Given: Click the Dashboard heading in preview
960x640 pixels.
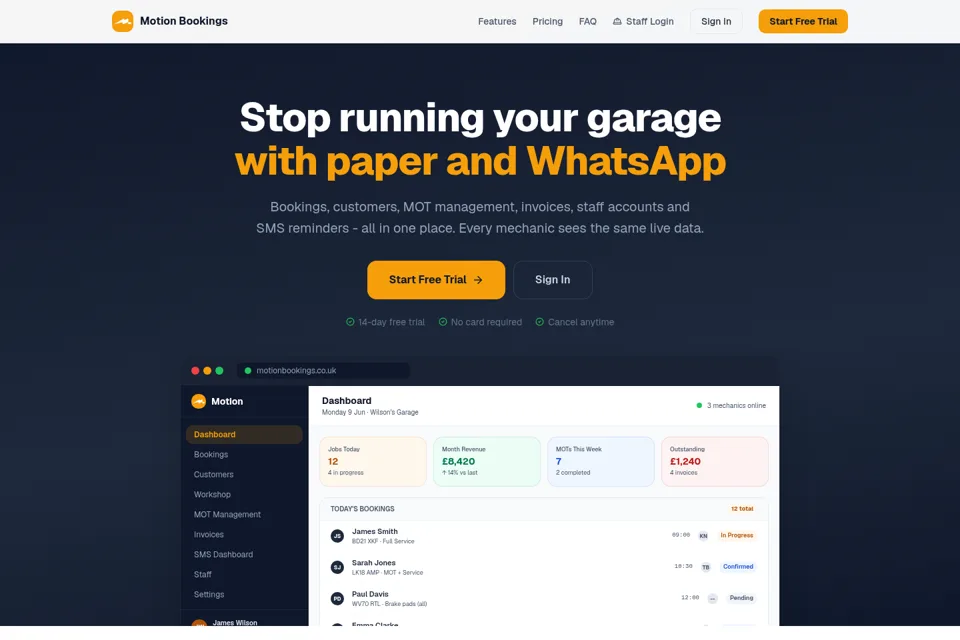Looking at the screenshot, I should (x=347, y=401).
